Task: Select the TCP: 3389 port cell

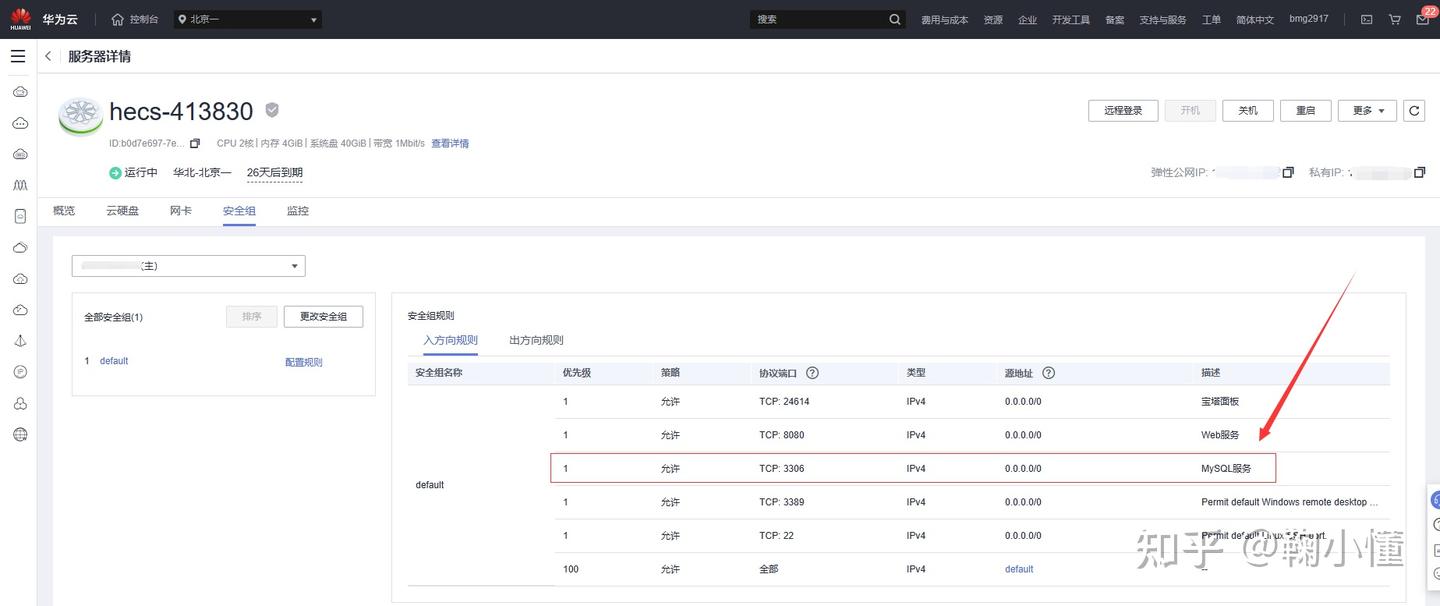Action: click(x=781, y=502)
